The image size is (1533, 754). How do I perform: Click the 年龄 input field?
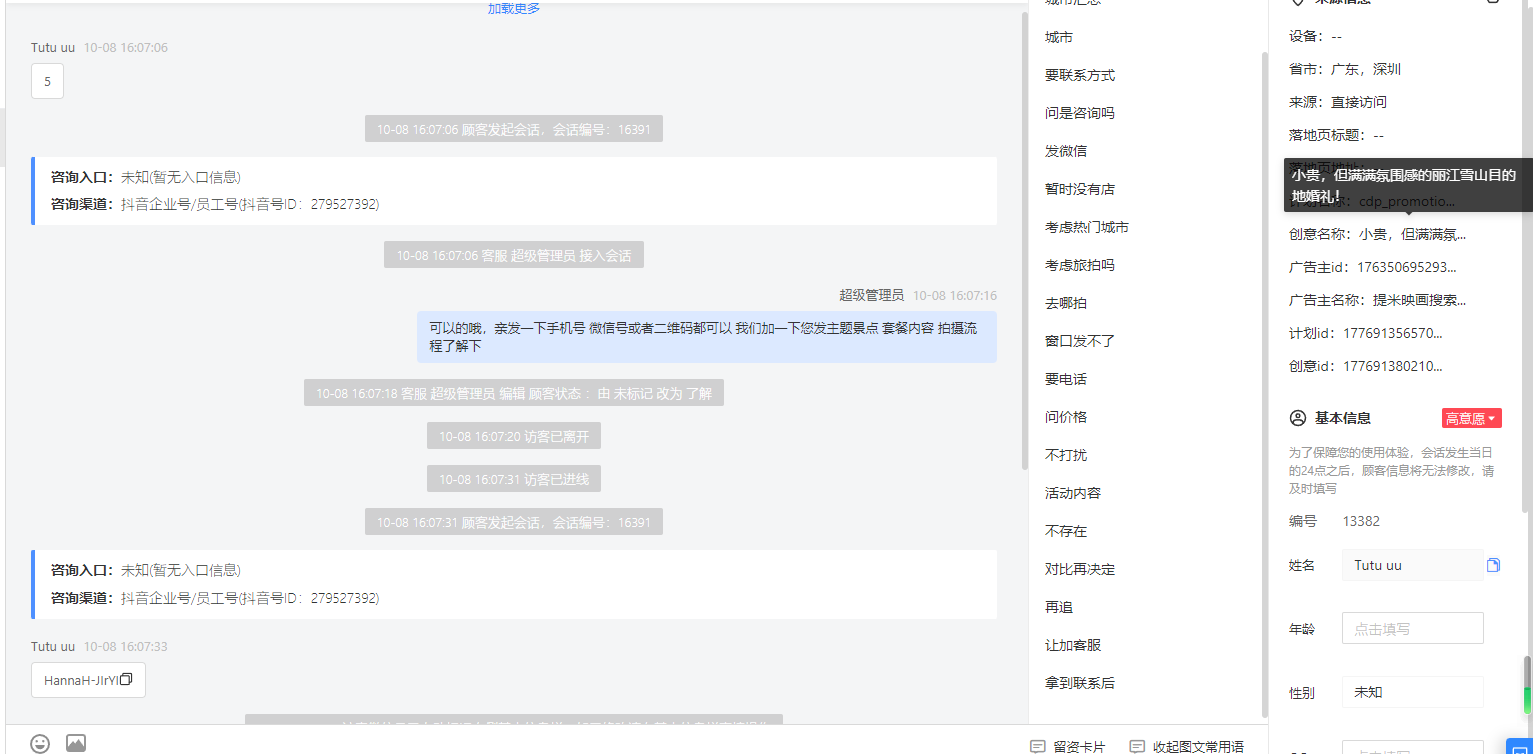click(1412, 628)
